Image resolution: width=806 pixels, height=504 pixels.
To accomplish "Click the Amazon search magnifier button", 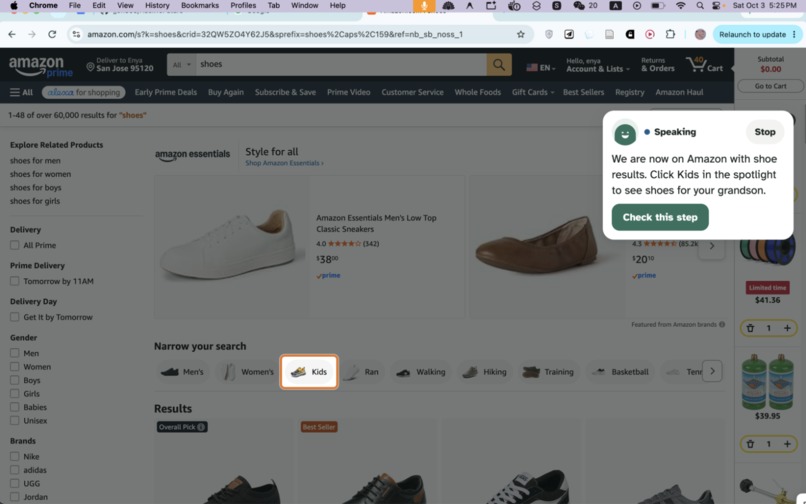I will click(499, 64).
